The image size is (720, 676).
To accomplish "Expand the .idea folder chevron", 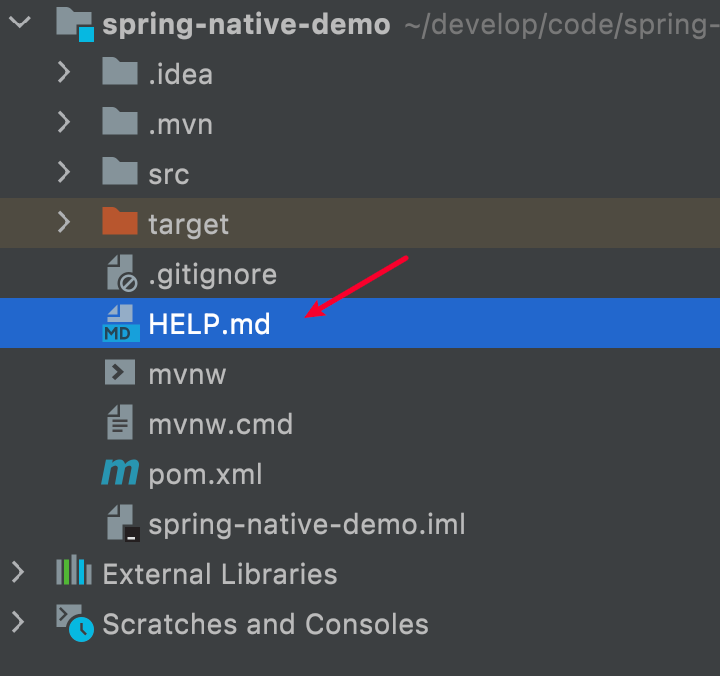I will [x=64, y=73].
